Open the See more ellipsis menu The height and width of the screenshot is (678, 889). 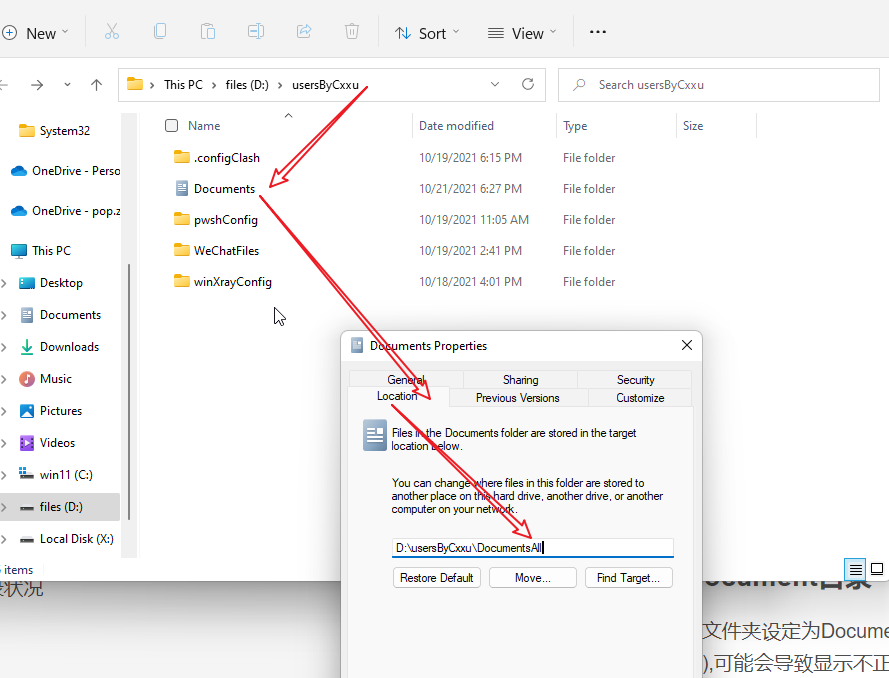click(x=598, y=32)
